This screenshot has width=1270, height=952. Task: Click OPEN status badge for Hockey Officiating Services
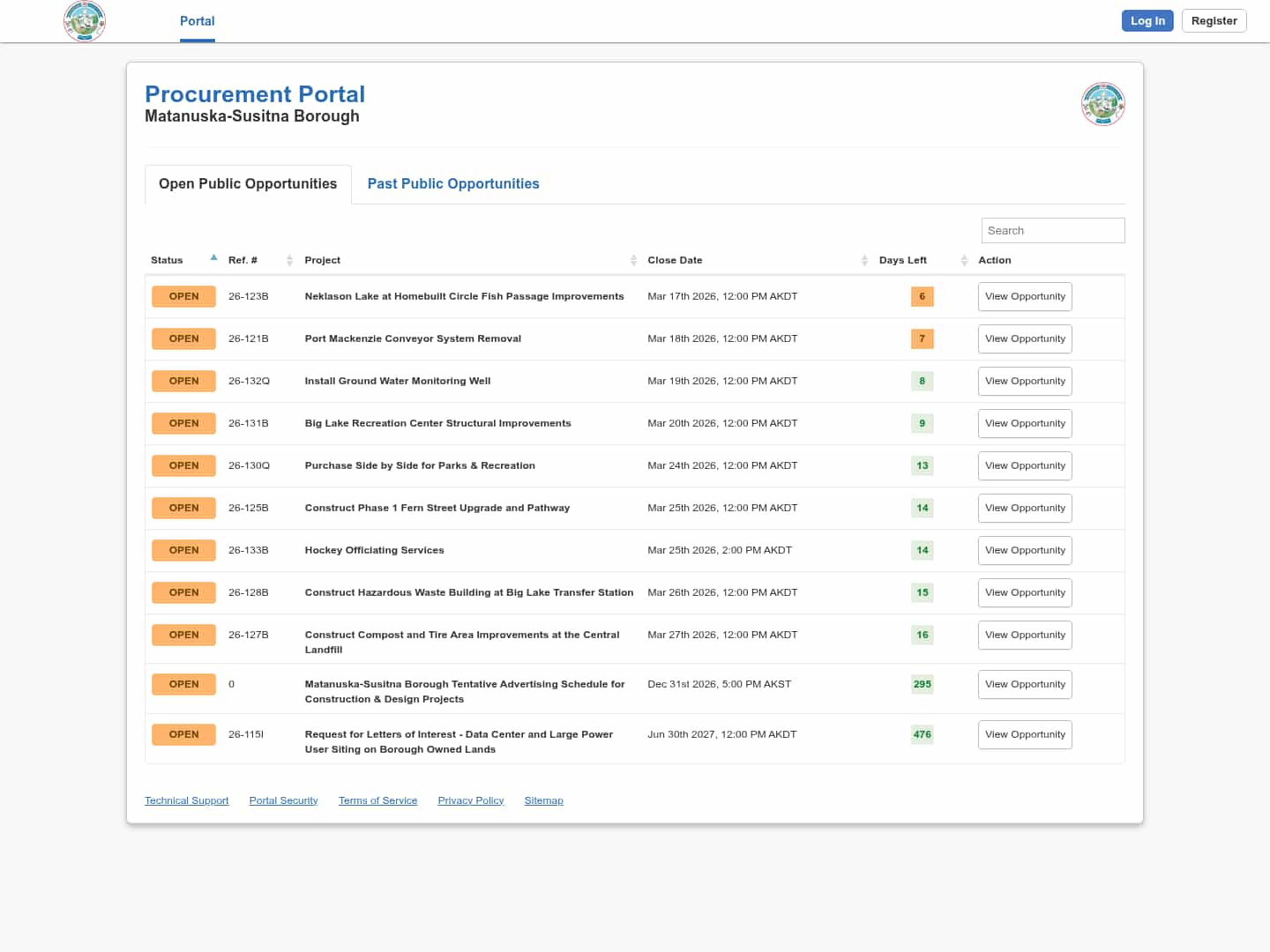pos(183,551)
